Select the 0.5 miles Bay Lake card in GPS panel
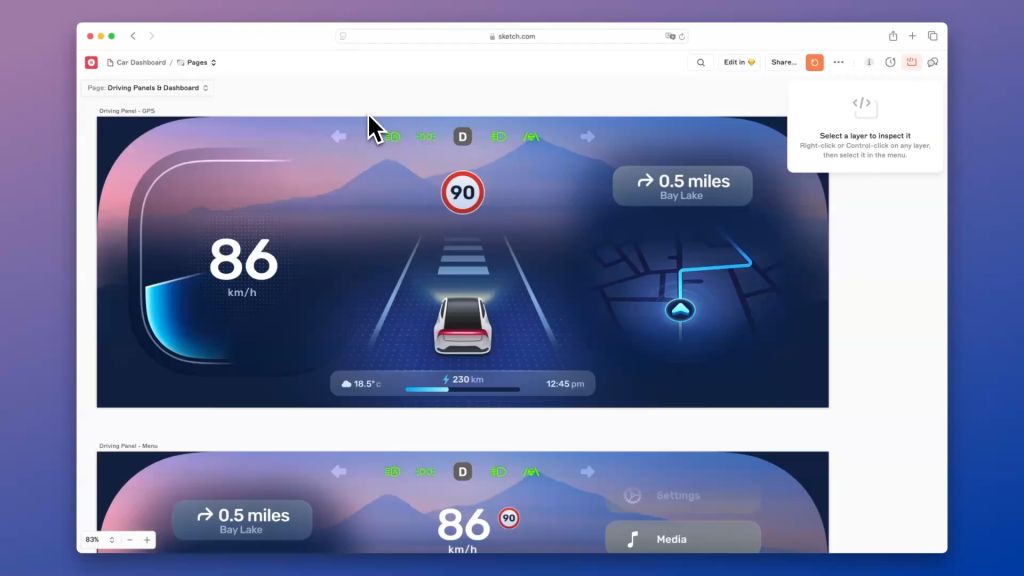The image size is (1024, 576). pos(682,186)
